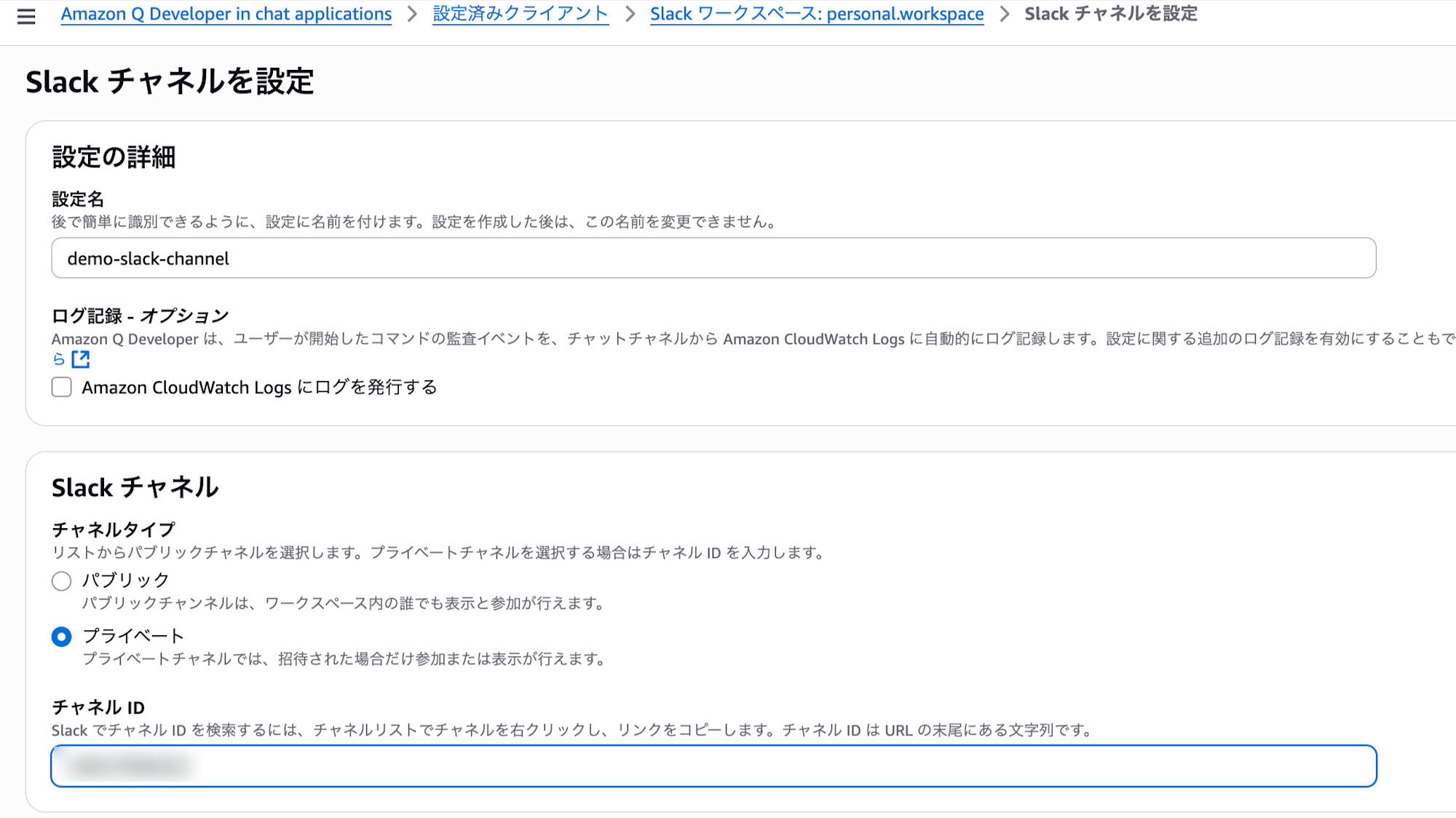This screenshot has height=818, width=1456.
Task: Focus the チャネル ID input field
Action: pyautogui.click(x=713, y=766)
